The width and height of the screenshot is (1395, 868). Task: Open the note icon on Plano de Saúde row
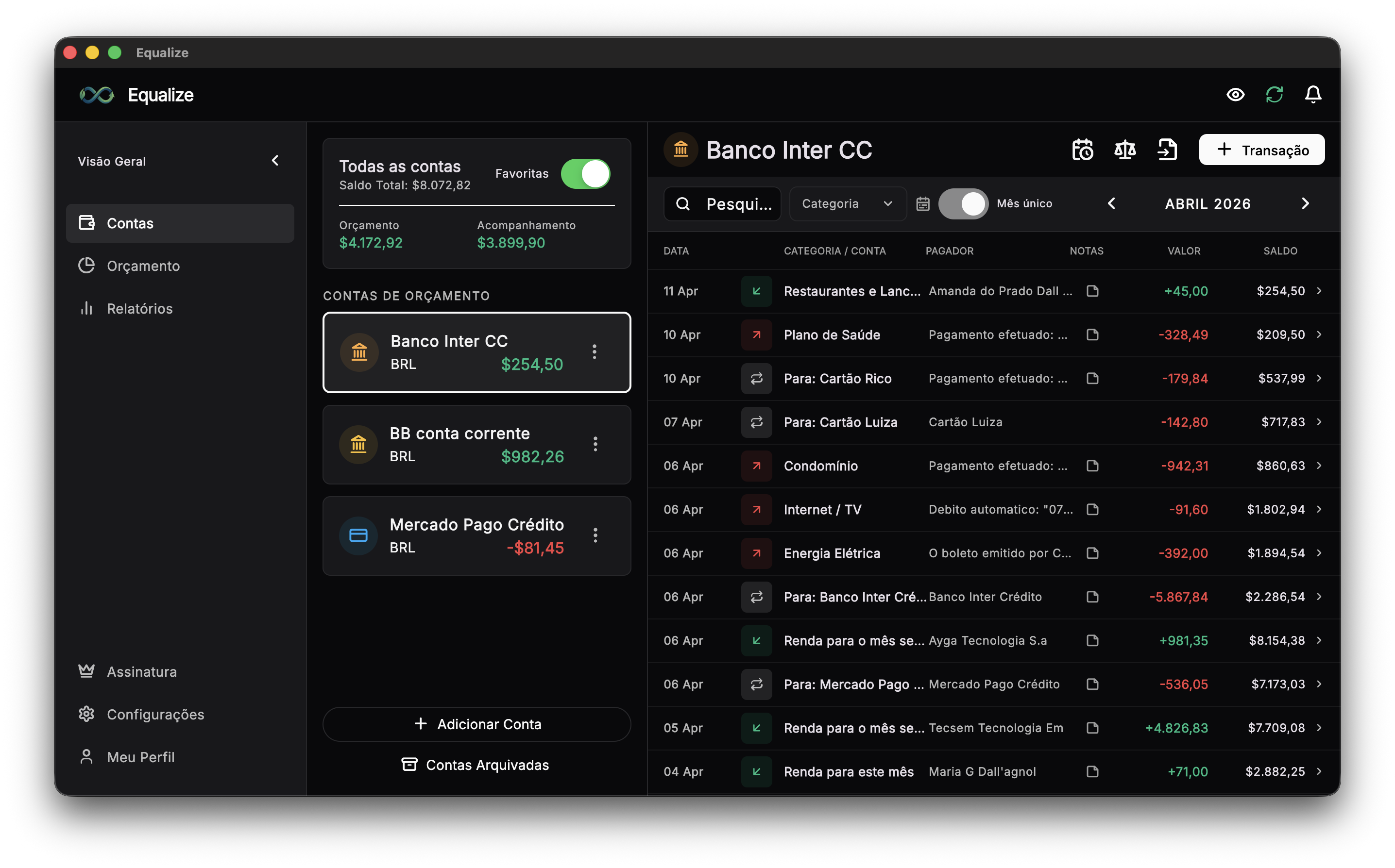pyautogui.click(x=1092, y=334)
